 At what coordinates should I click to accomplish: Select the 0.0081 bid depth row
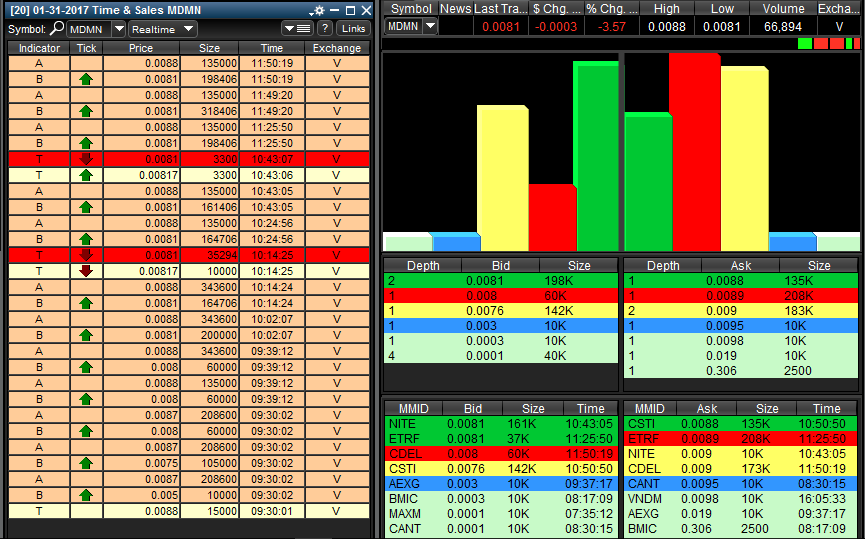(500, 281)
